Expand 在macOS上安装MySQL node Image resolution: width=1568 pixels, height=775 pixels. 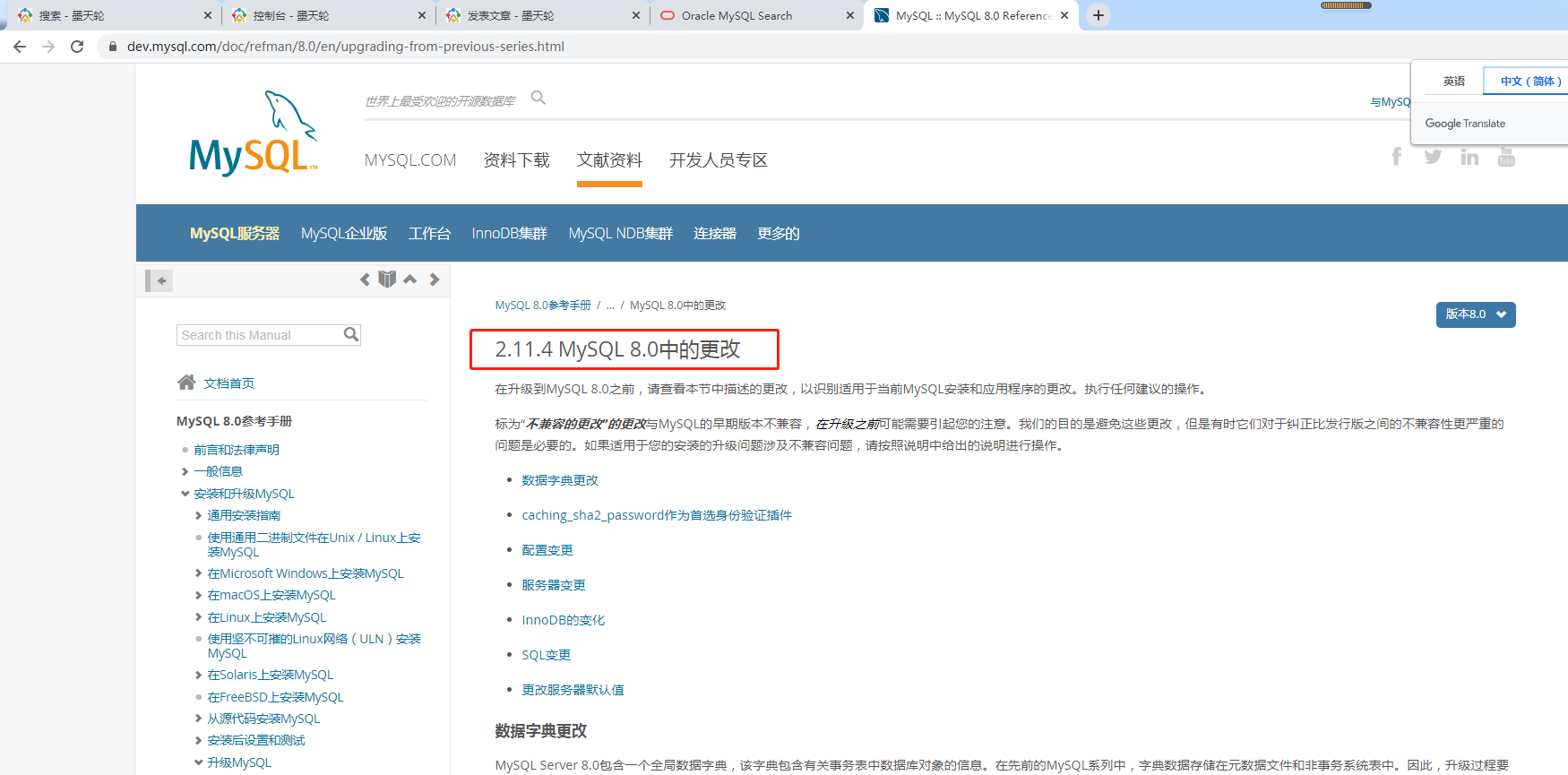point(199,595)
